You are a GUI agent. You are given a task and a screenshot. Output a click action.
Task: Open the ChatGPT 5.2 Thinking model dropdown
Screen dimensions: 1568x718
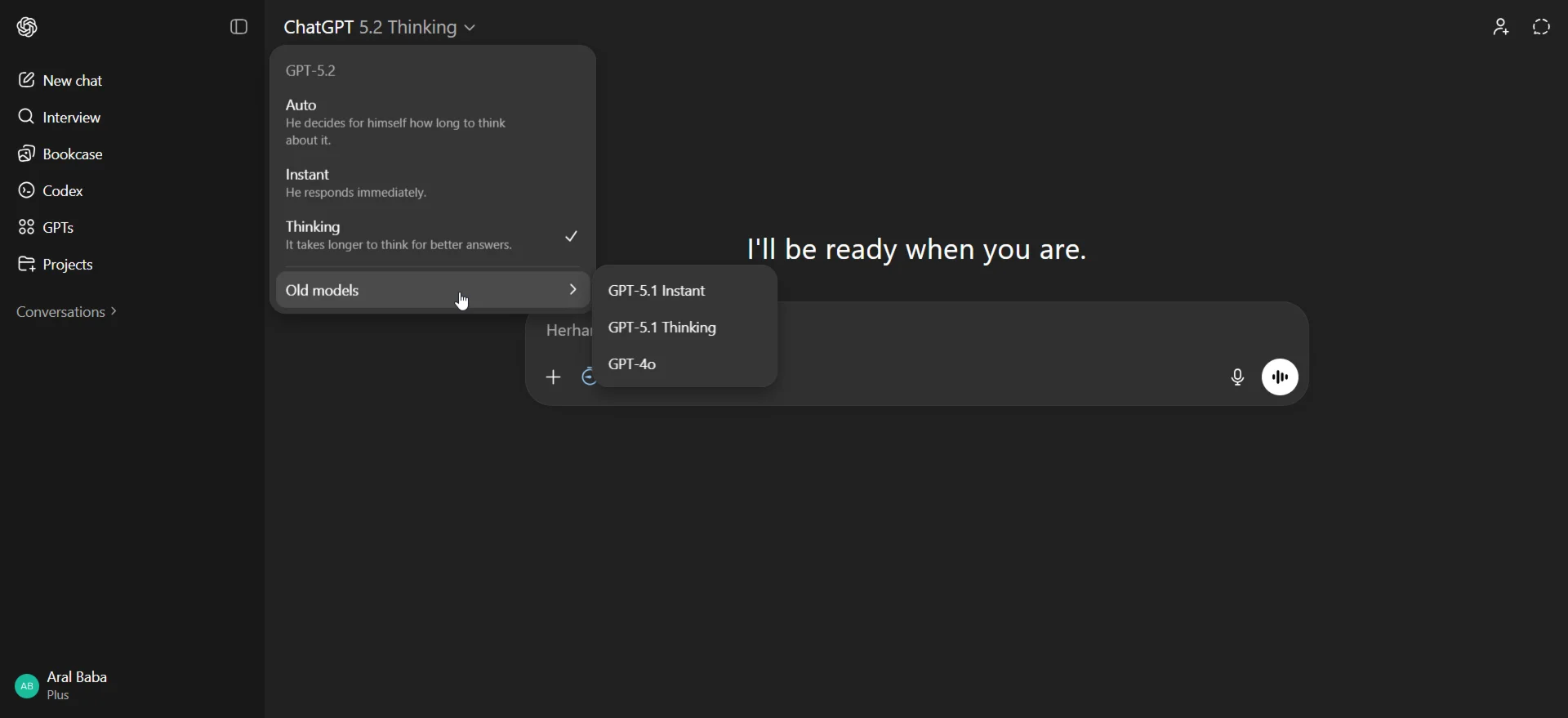tap(380, 28)
